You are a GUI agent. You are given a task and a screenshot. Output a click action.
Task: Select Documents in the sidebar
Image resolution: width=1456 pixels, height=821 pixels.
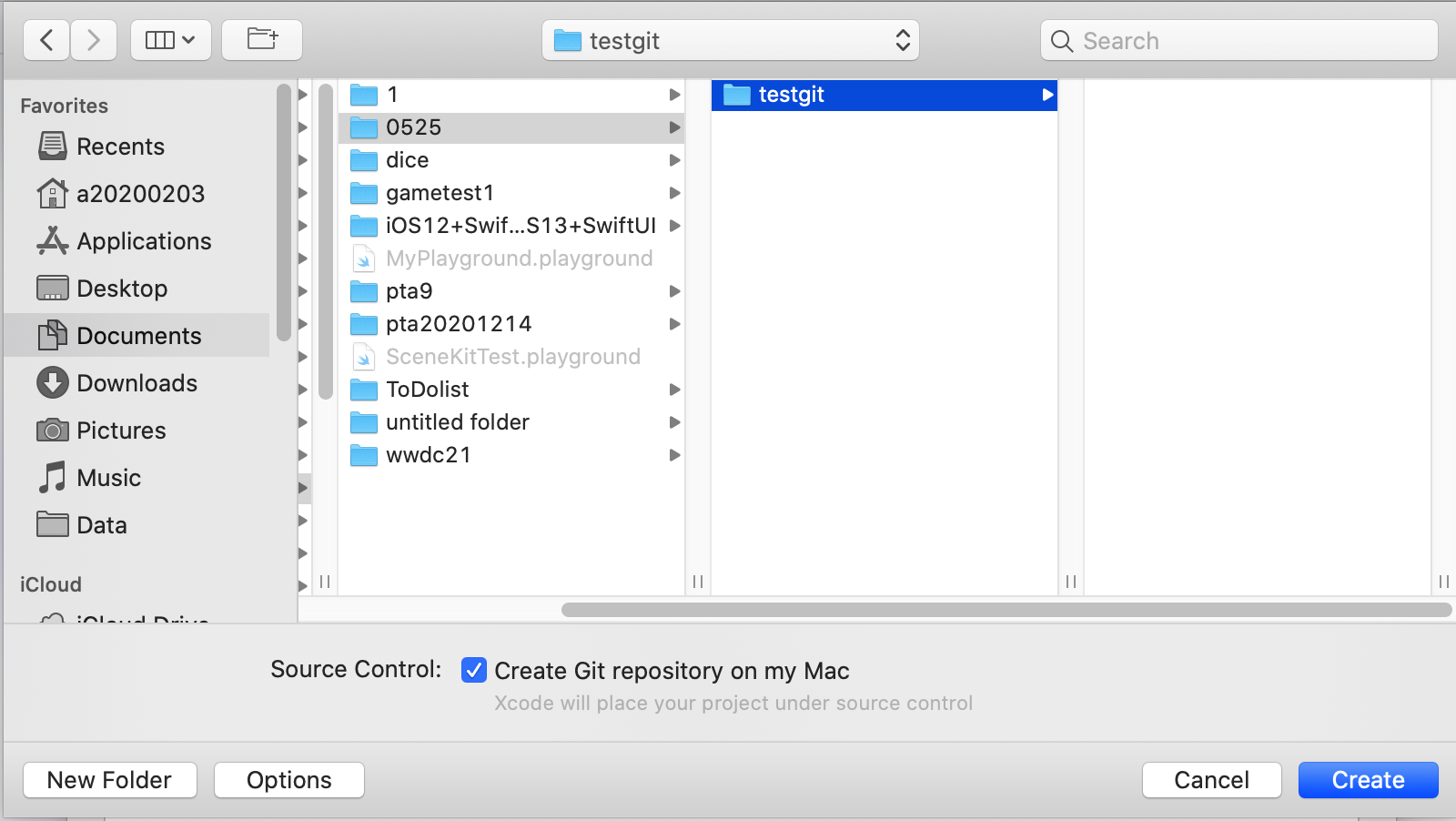click(x=136, y=336)
